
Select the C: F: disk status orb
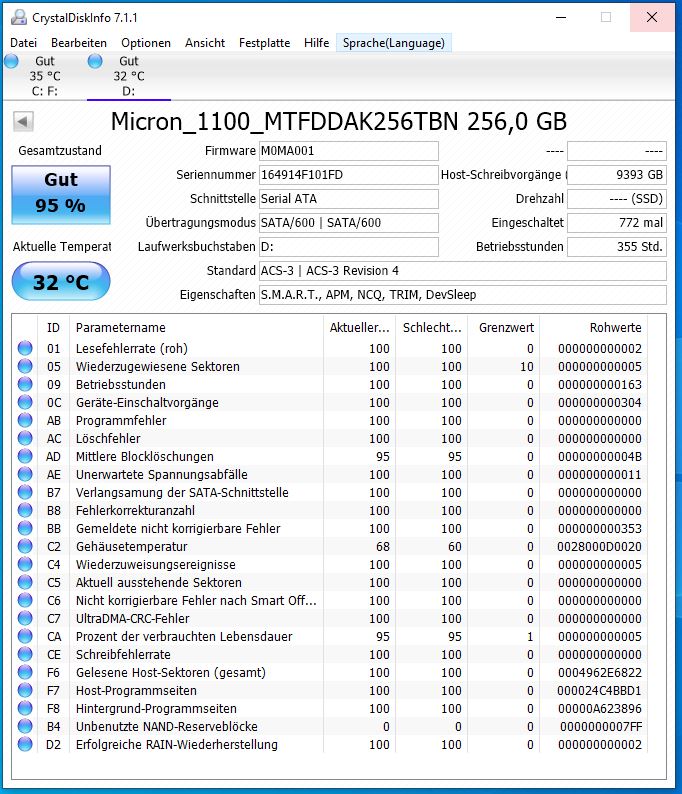(11, 61)
